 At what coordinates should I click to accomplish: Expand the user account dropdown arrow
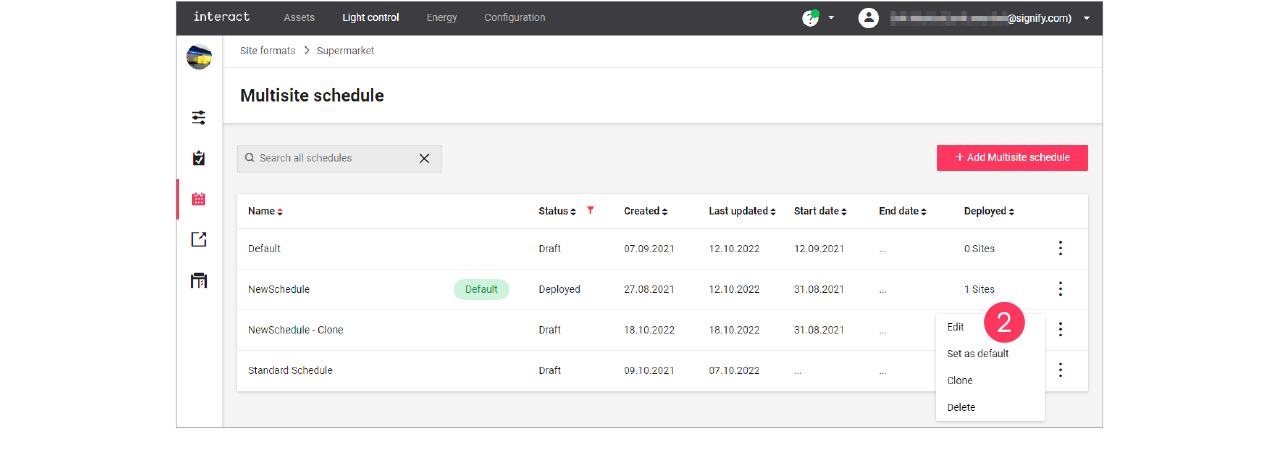point(1087,18)
